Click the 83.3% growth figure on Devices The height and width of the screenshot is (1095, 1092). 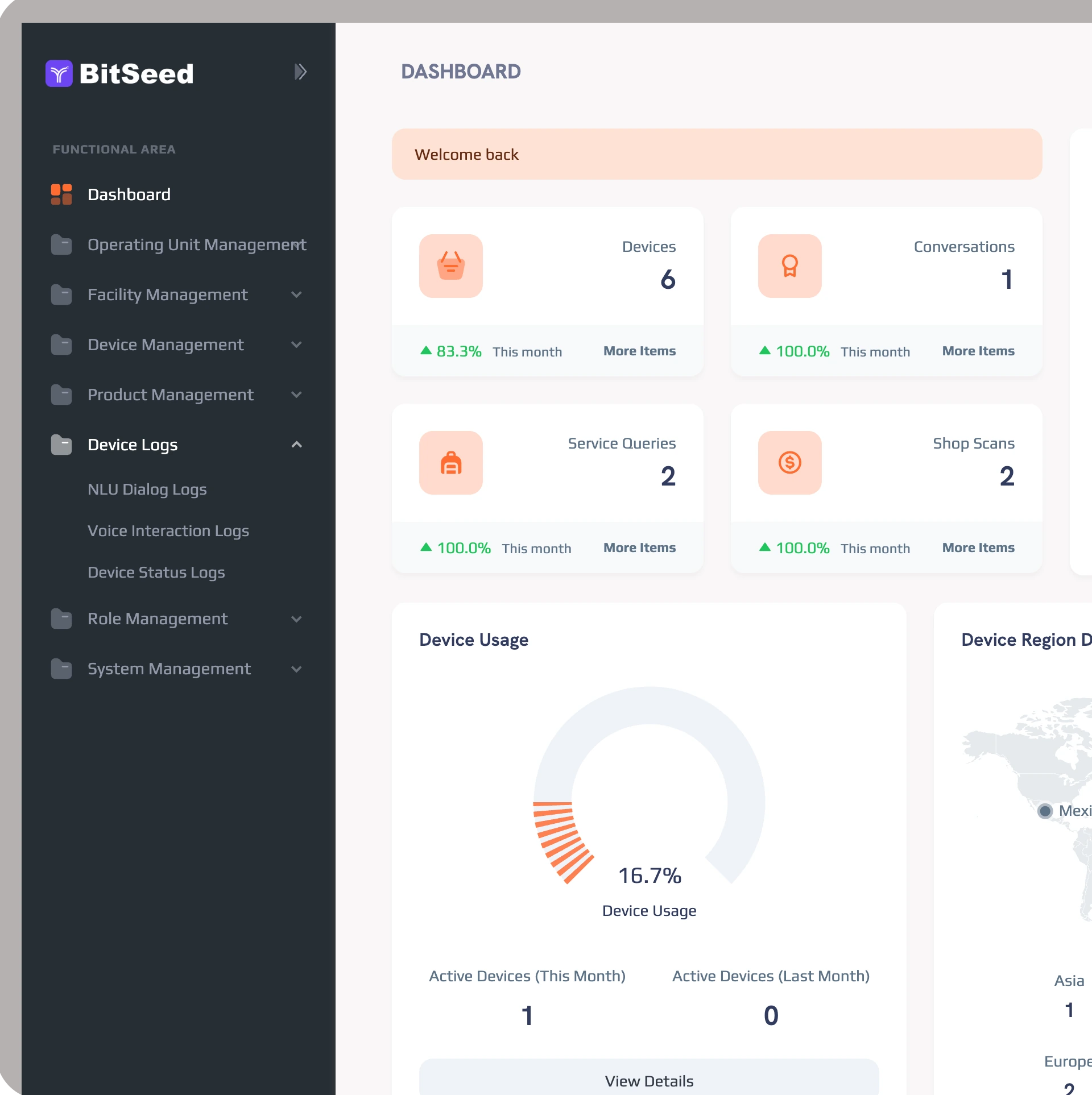(x=459, y=351)
